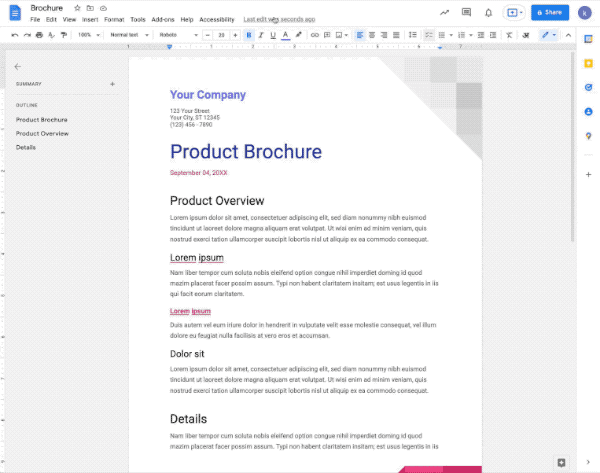This screenshot has height=473, width=600.
Task: Increase the indent
Action: coord(493,35)
